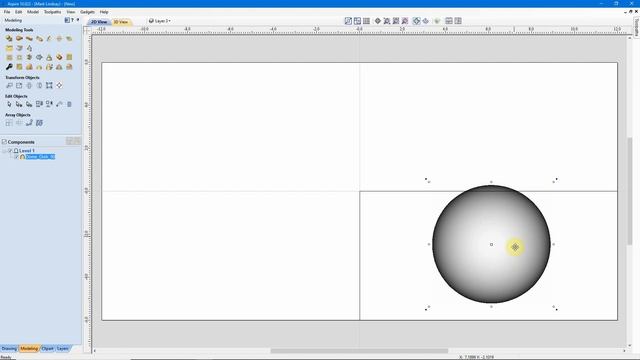Collapse the Level 1 tree node
The height and width of the screenshot is (360, 640).
[x=4, y=151]
